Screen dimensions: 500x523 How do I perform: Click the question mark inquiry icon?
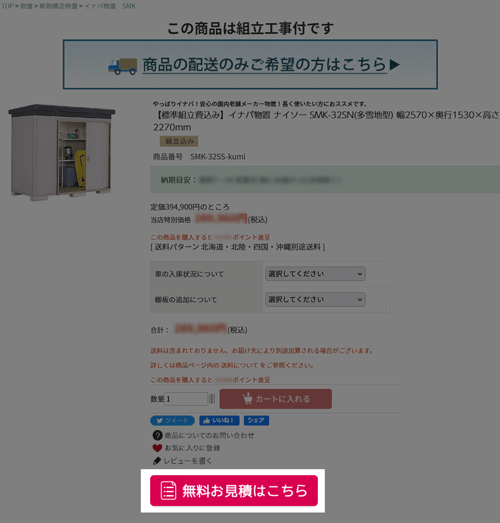(x=157, y=435)
